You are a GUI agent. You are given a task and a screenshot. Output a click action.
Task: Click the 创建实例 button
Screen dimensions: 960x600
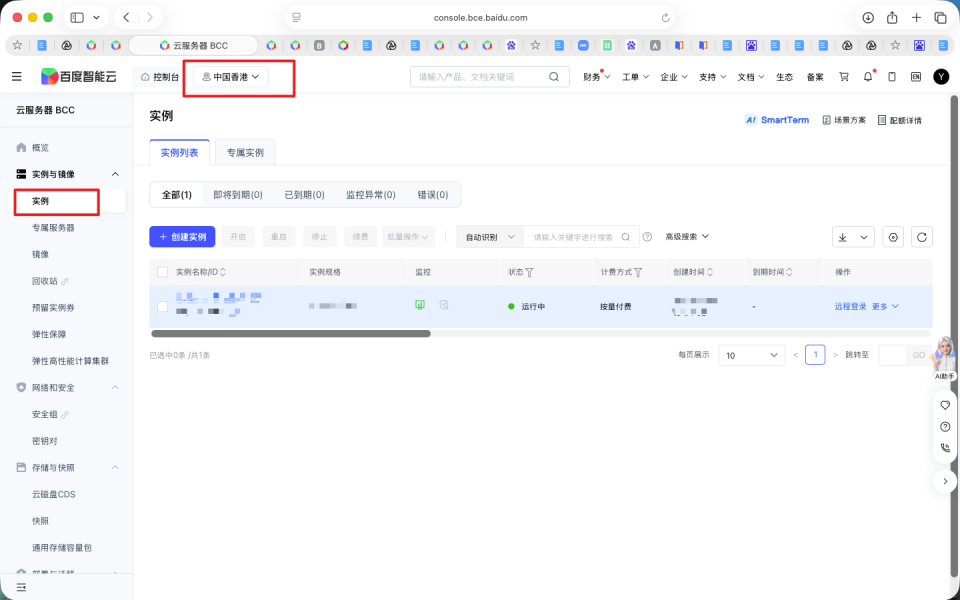coord(182,237)
